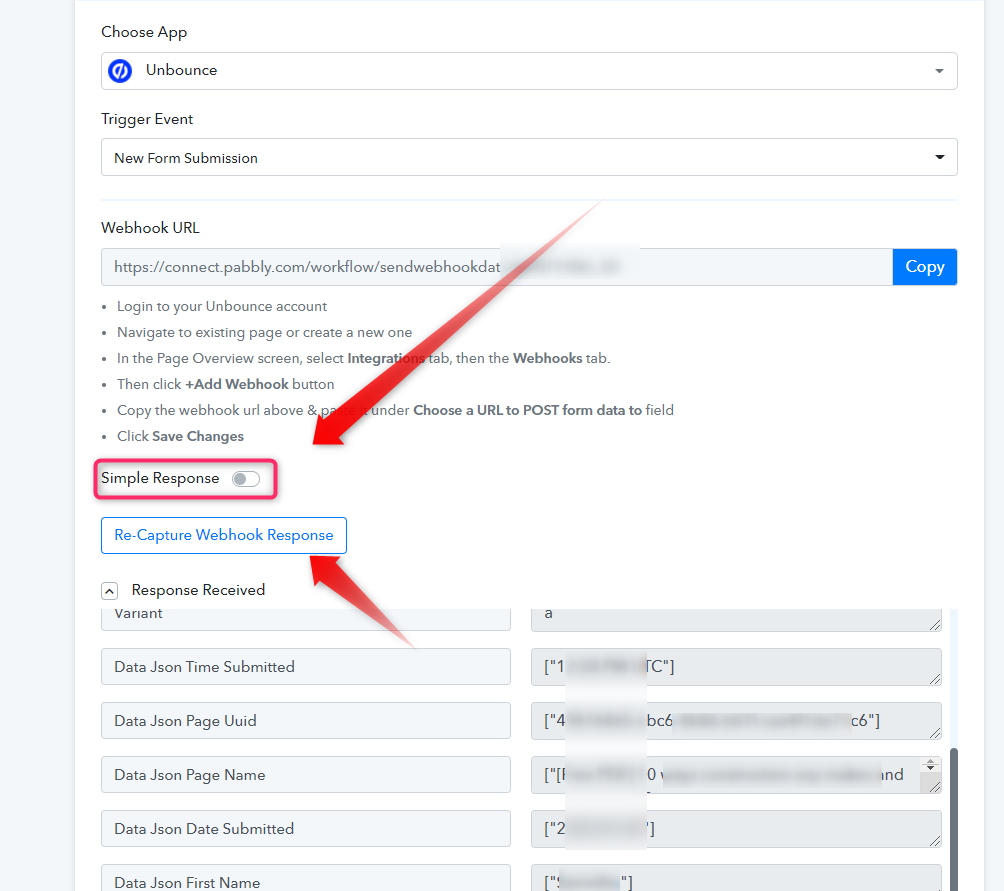Viewport: 1004px width, 891px height.
Task: Click the Data Json Date Submitted value box
Action: [x=736, y=829]
